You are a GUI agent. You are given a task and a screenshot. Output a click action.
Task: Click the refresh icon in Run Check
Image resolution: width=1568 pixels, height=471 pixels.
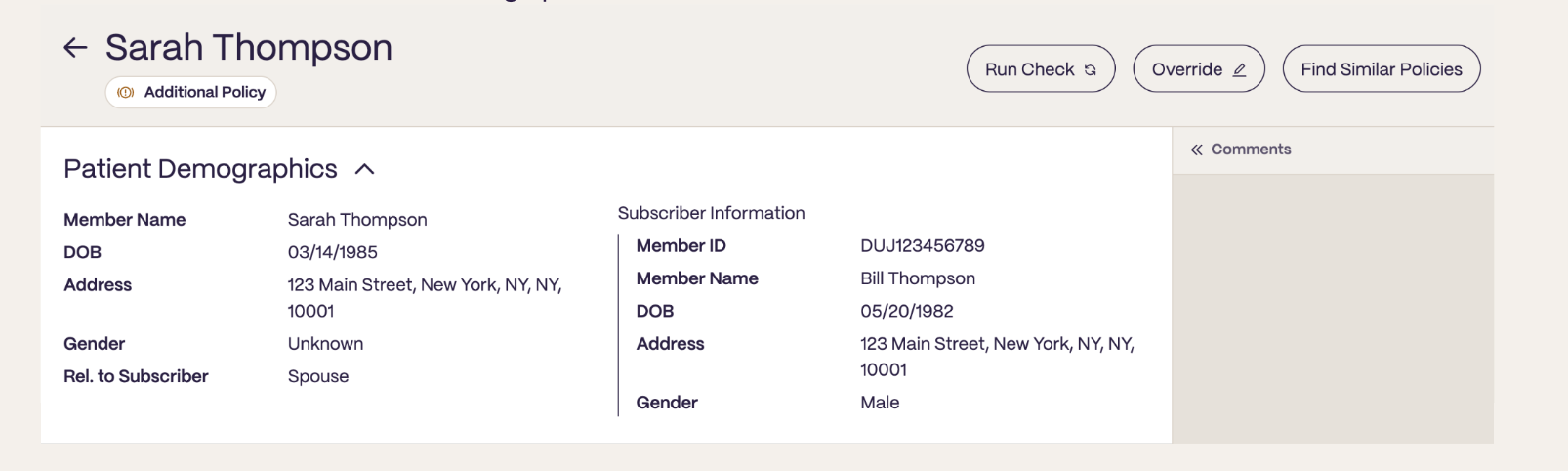click(1091, 70)
